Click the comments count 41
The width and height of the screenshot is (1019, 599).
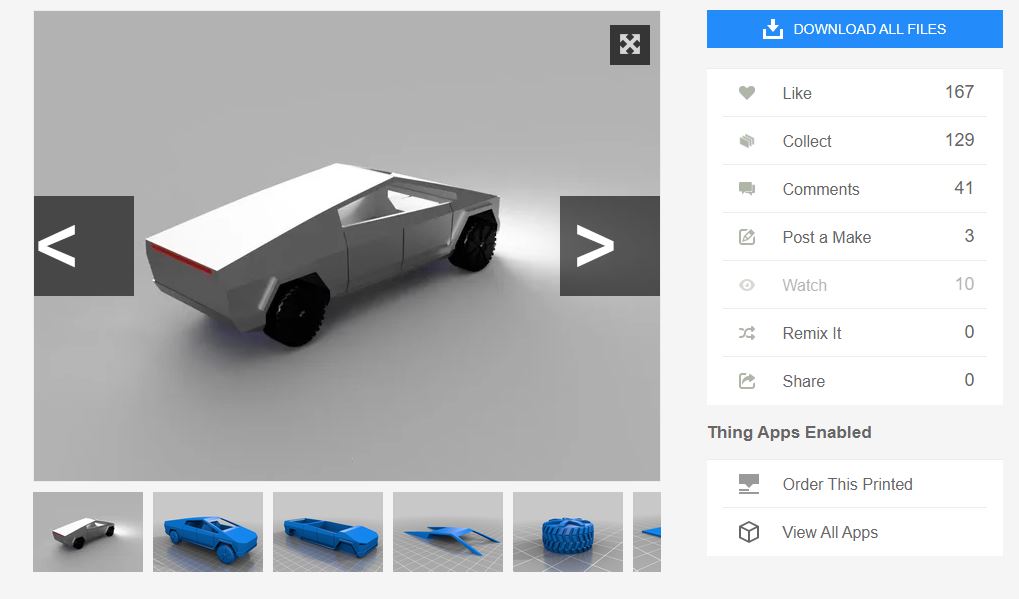coord(964,188)
